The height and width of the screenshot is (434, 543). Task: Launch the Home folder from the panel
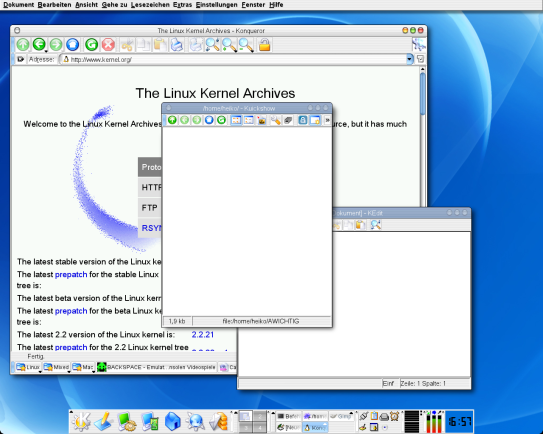(x=172, y=422)
